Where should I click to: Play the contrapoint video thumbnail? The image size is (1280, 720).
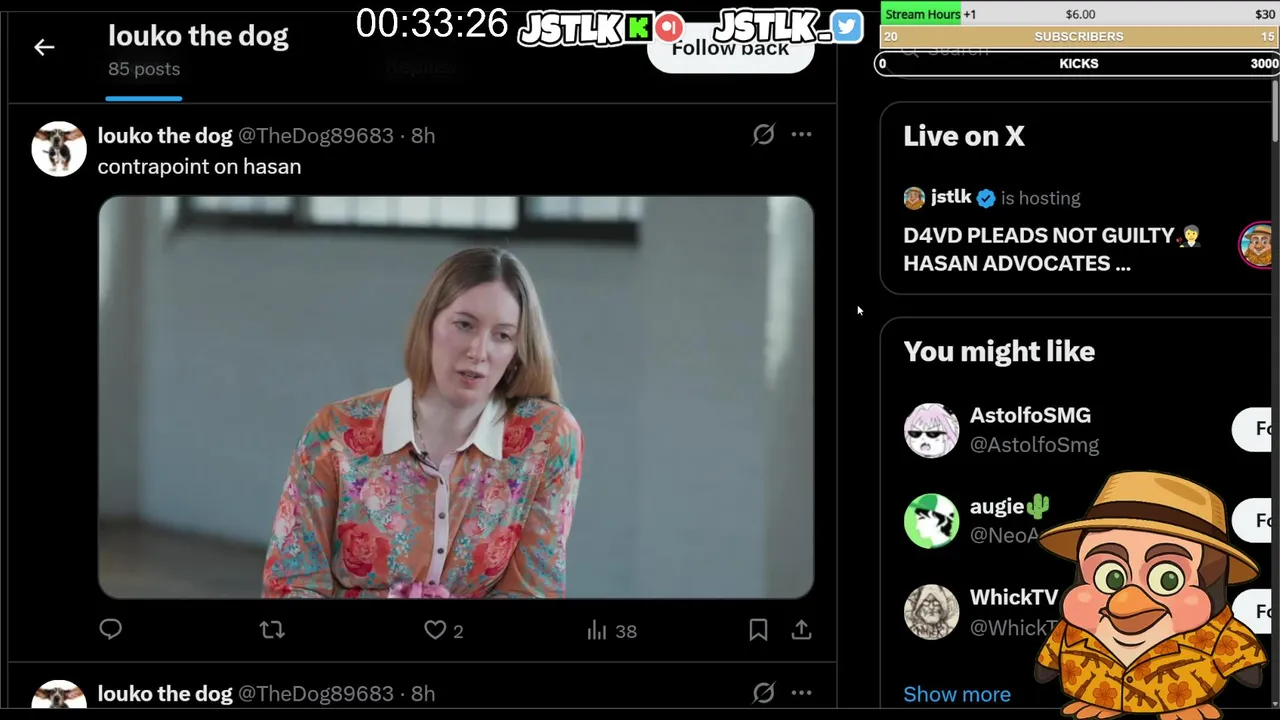click(x=456, y=397)
